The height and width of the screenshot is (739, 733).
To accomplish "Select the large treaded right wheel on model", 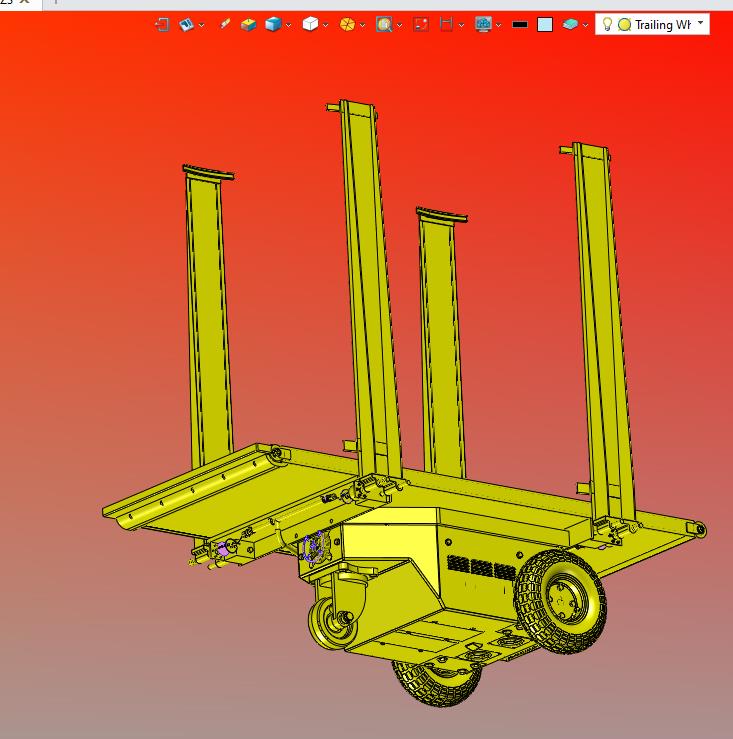I will coord(560,600).
